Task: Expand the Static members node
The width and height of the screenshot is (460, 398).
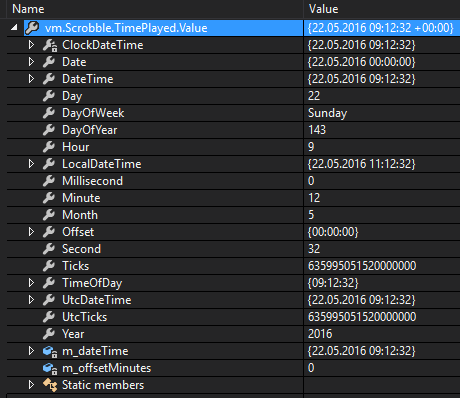Action: [x=31, y=385]
